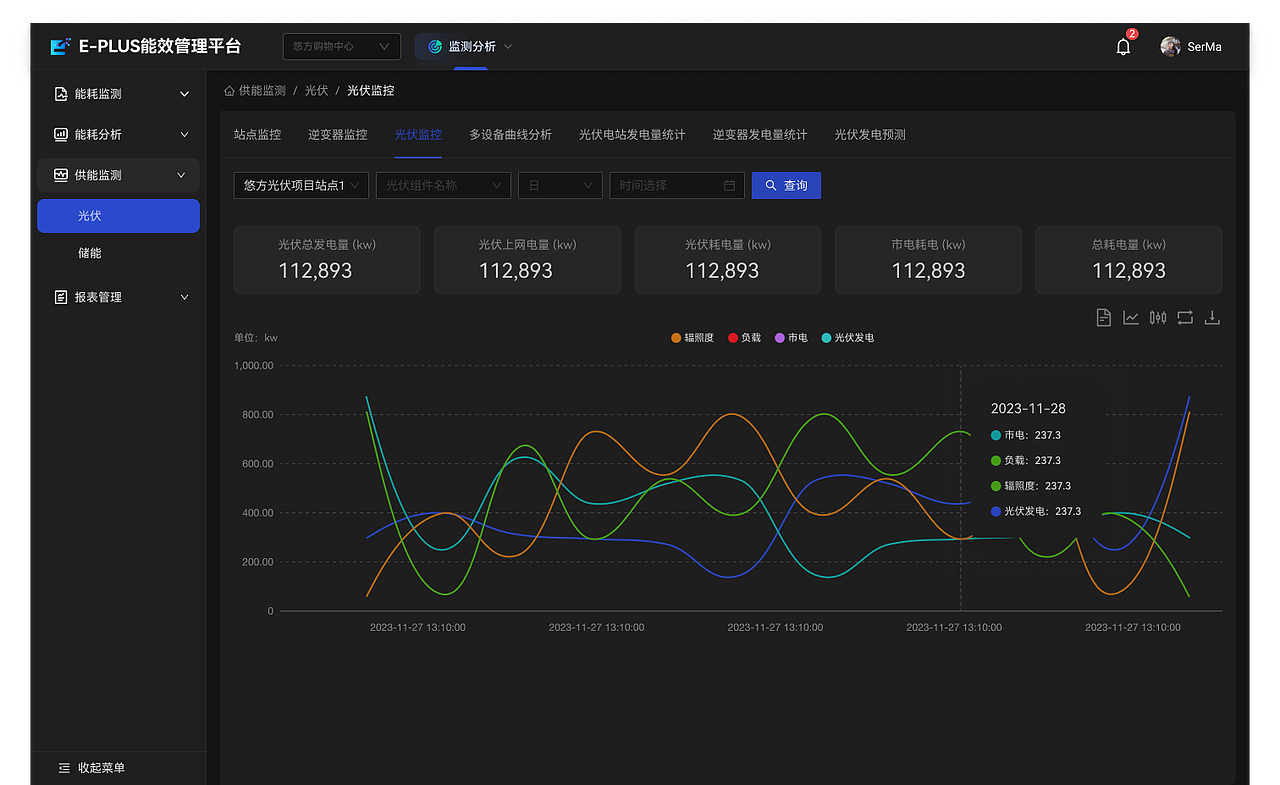Screen dimensions: 1280x785
Task: Toggle the 辐照度 legend series
Action: pyautogui.click(x=692, y=338)
